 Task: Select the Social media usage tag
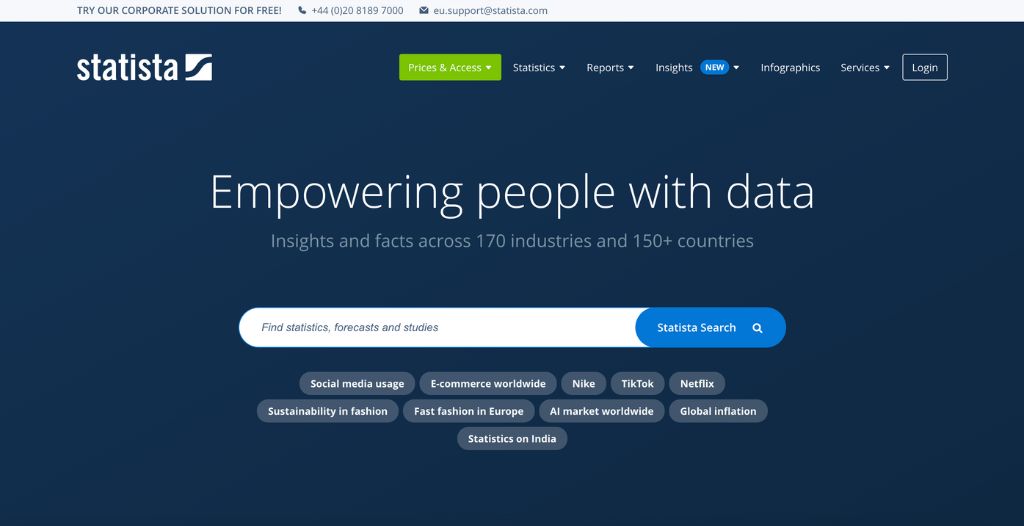(x=357, y=384)
